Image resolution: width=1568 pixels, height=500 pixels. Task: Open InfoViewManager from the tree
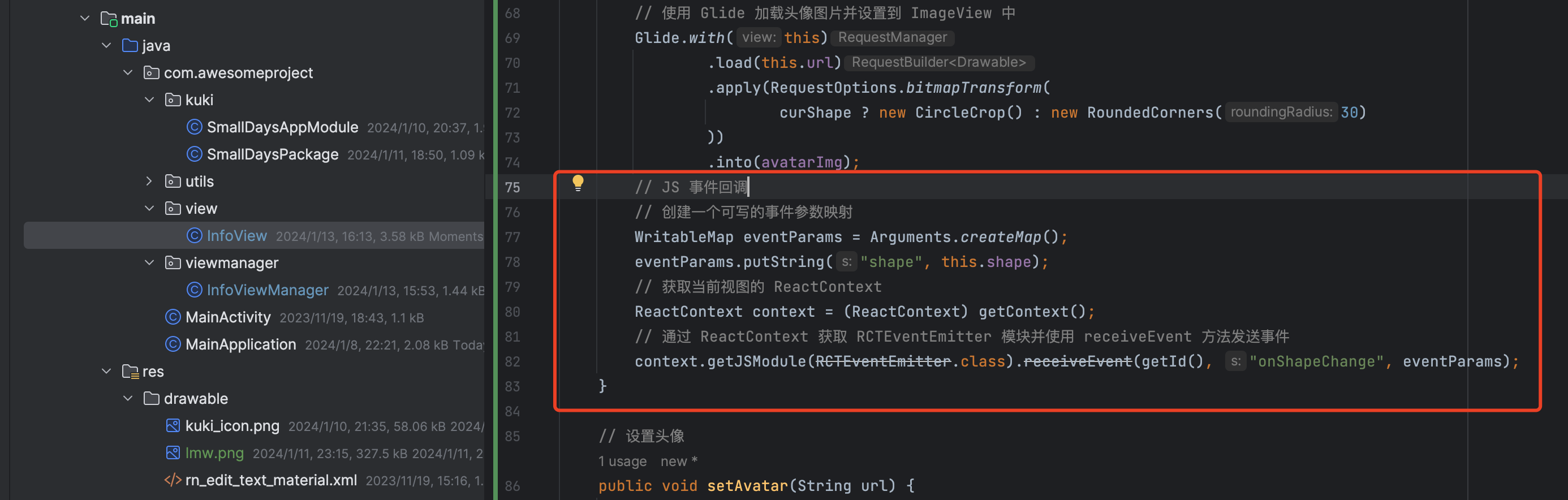[x=267, y=290]
